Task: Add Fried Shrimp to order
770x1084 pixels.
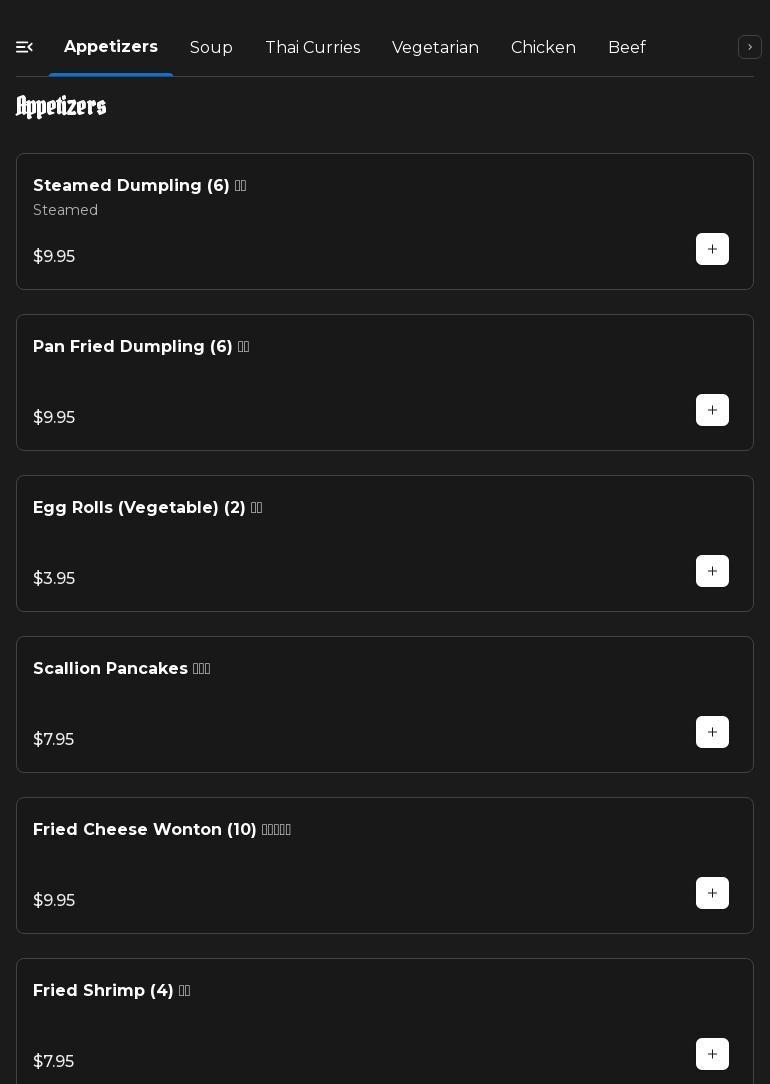Action: tap(712, 1054)
